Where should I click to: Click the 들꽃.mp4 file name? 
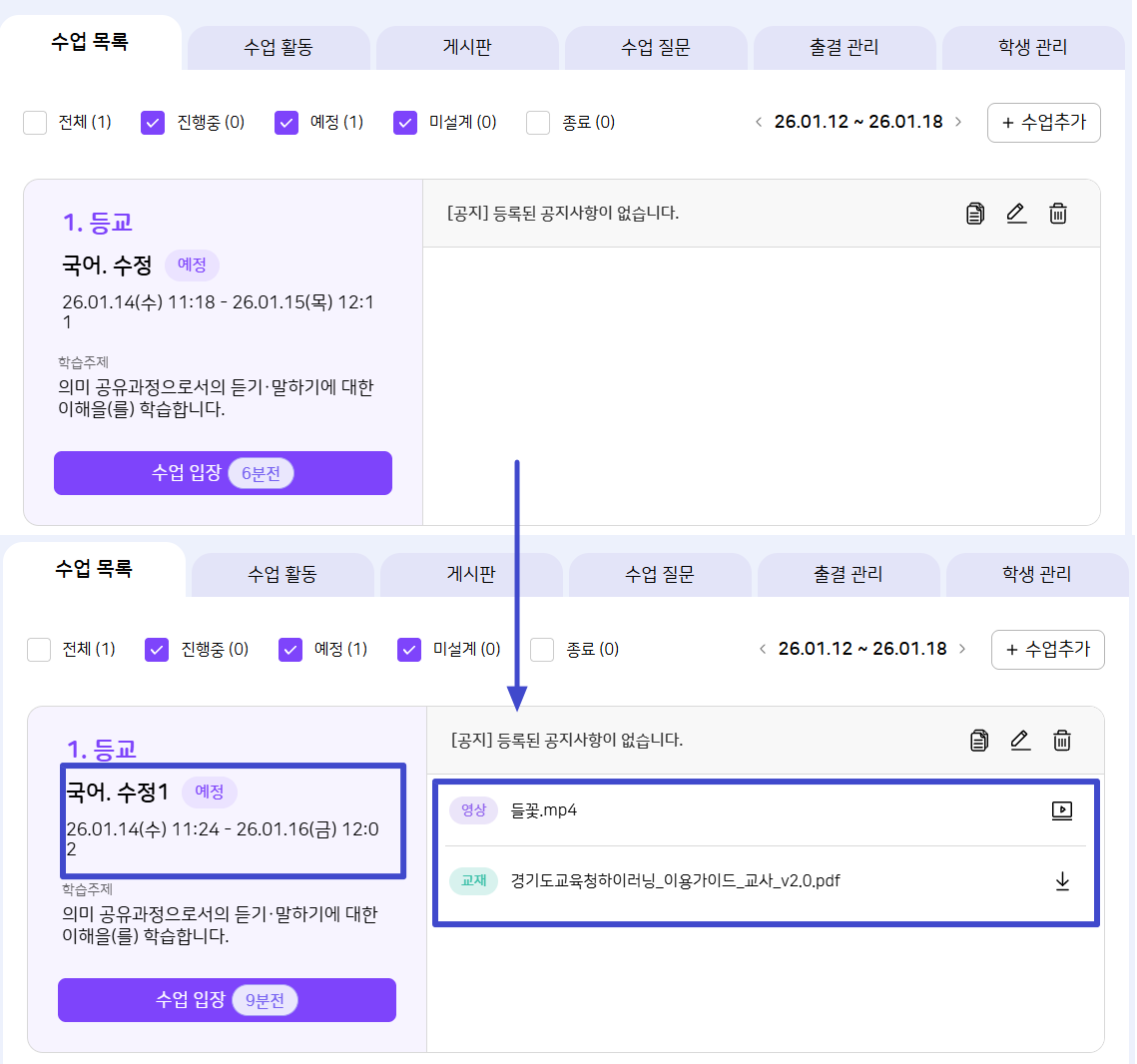pos(543,810)
